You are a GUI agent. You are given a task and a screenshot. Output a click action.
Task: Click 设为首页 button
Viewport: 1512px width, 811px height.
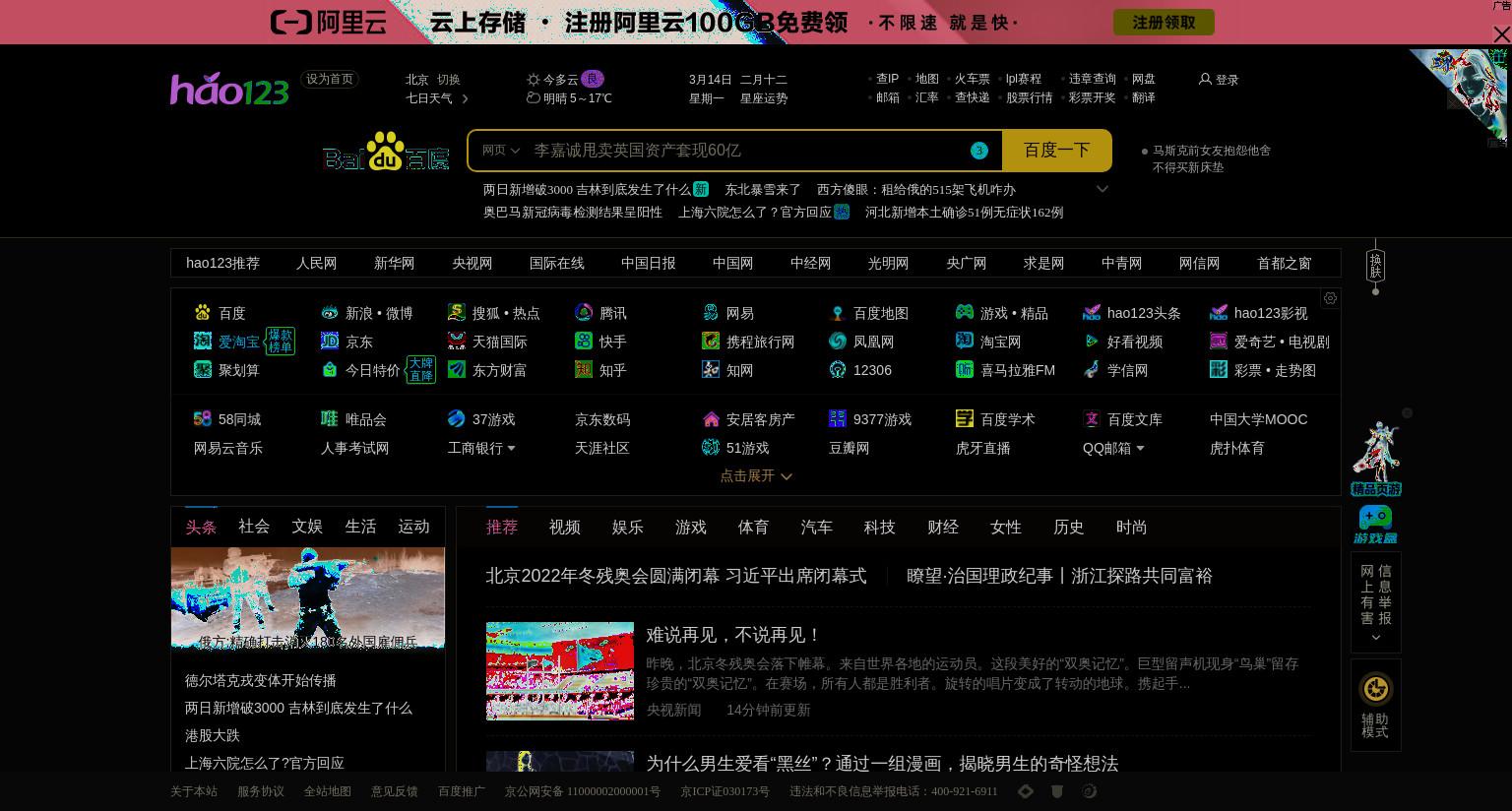(330, 79)
